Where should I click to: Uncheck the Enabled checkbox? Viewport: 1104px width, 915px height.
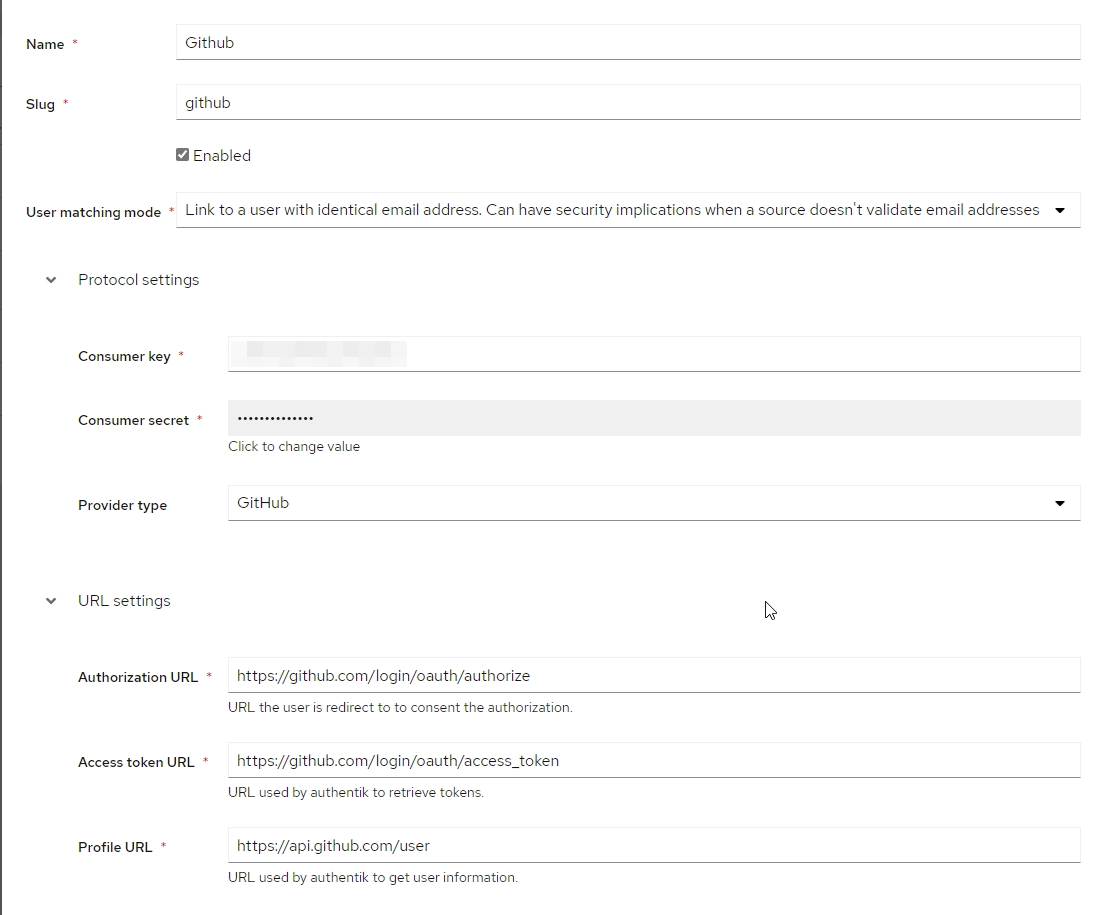pyautogui.click(x=182, y=155)
